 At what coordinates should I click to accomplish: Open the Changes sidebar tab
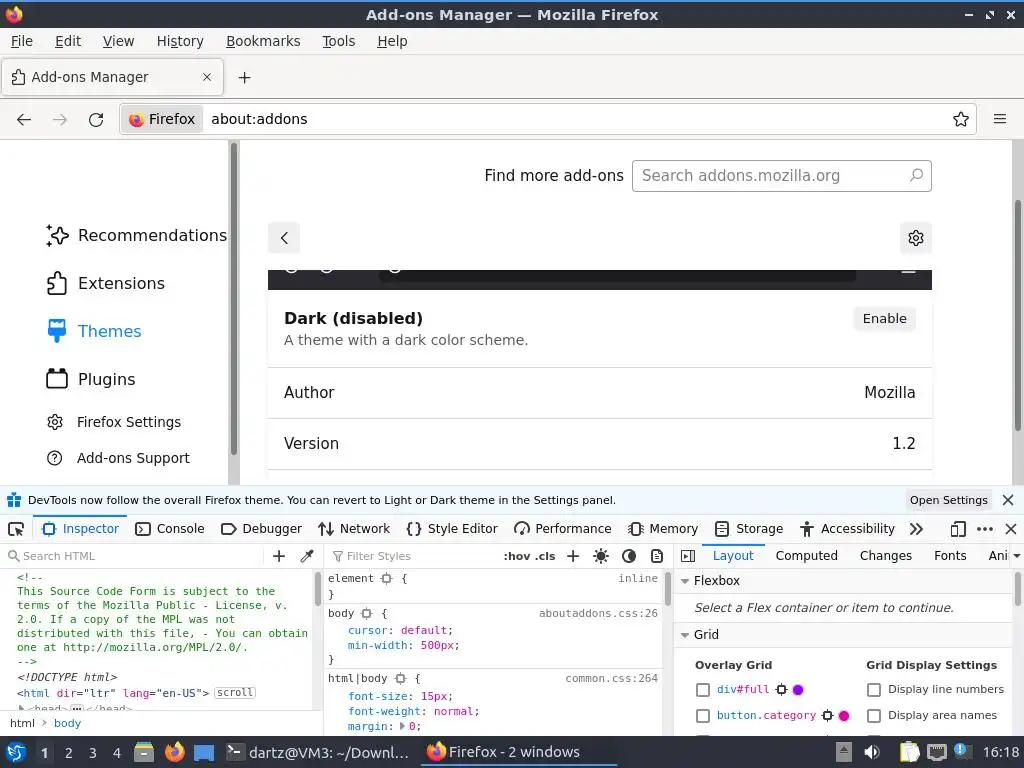coord(886,556)
